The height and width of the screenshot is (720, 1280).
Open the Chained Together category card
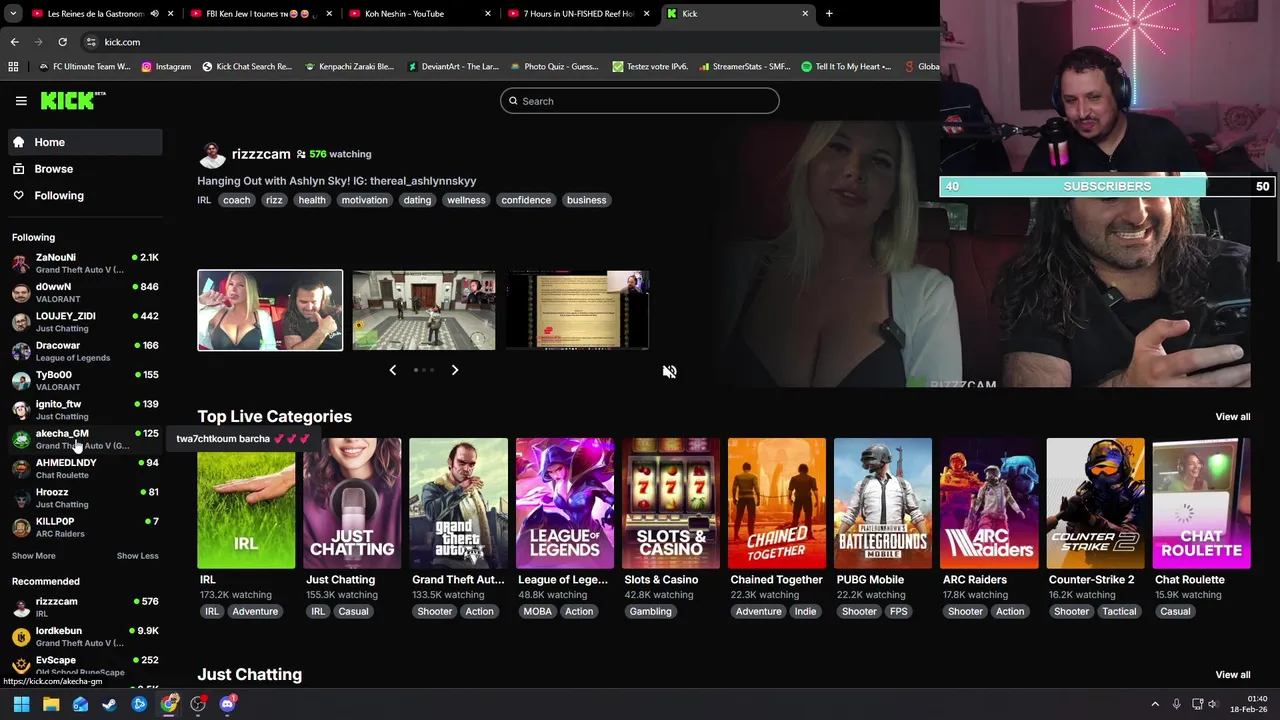coord(777,503)
